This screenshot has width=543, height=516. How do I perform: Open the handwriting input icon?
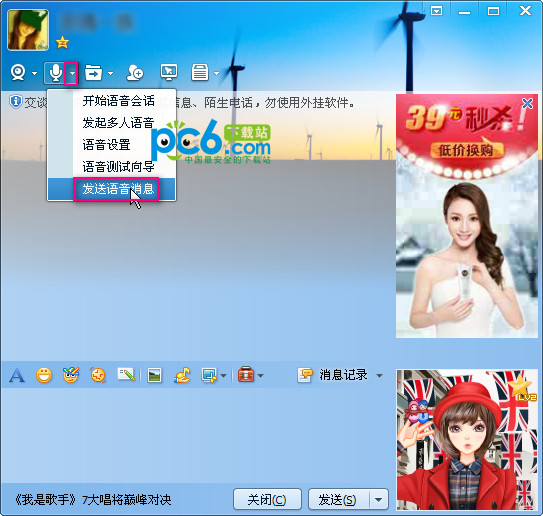[x=126, y=374]
